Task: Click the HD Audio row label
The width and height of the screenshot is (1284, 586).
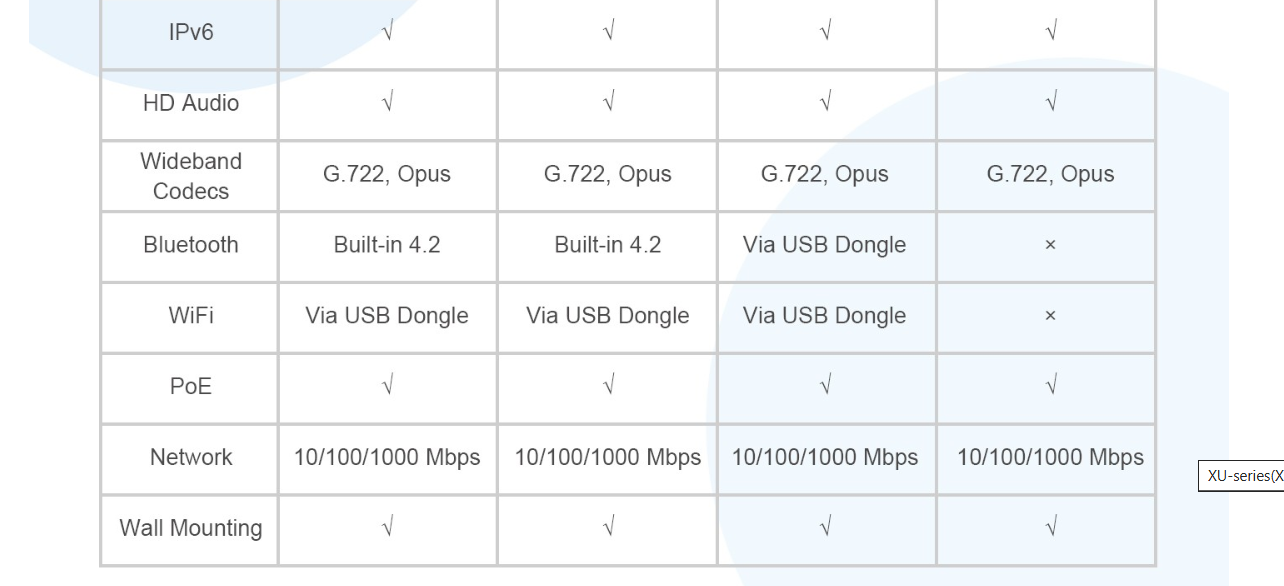Action: [x=190, y=103]
